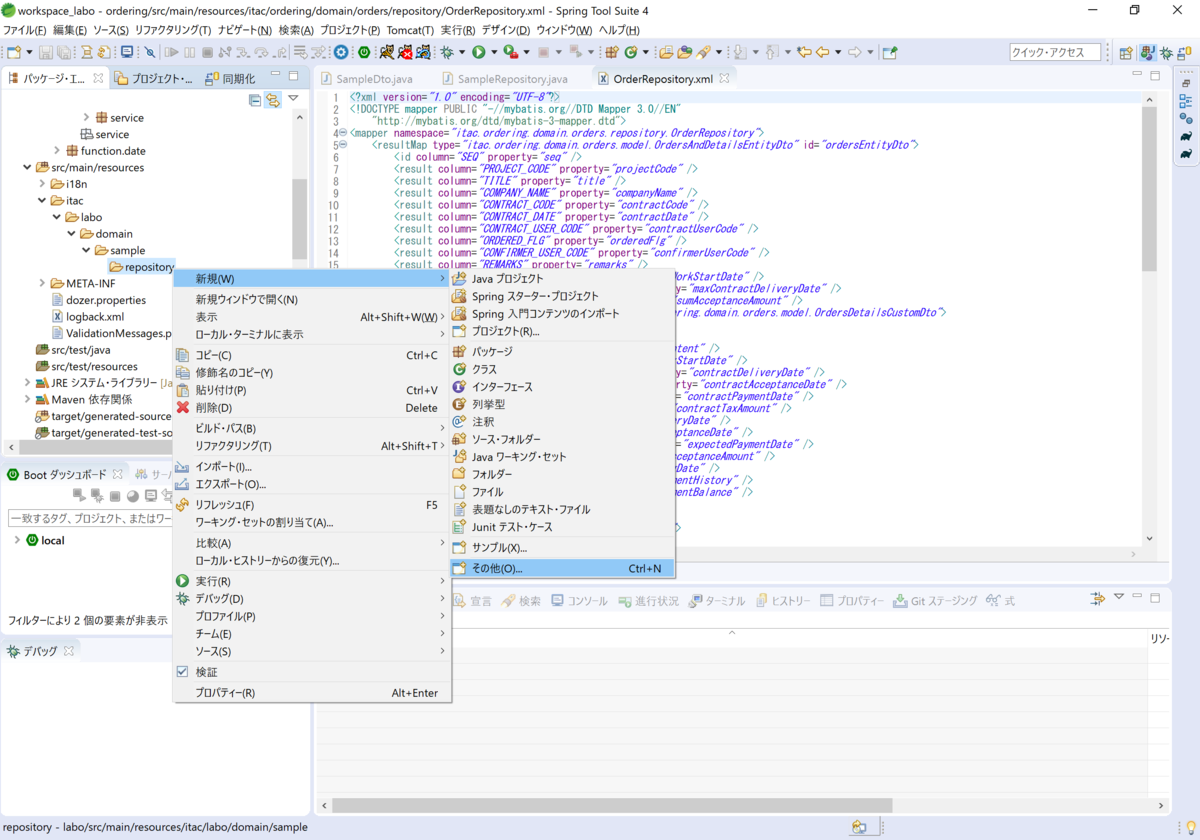
Task: Stop Tomcat with the red Tomcat stop icon
Action: tap(406, 52)
